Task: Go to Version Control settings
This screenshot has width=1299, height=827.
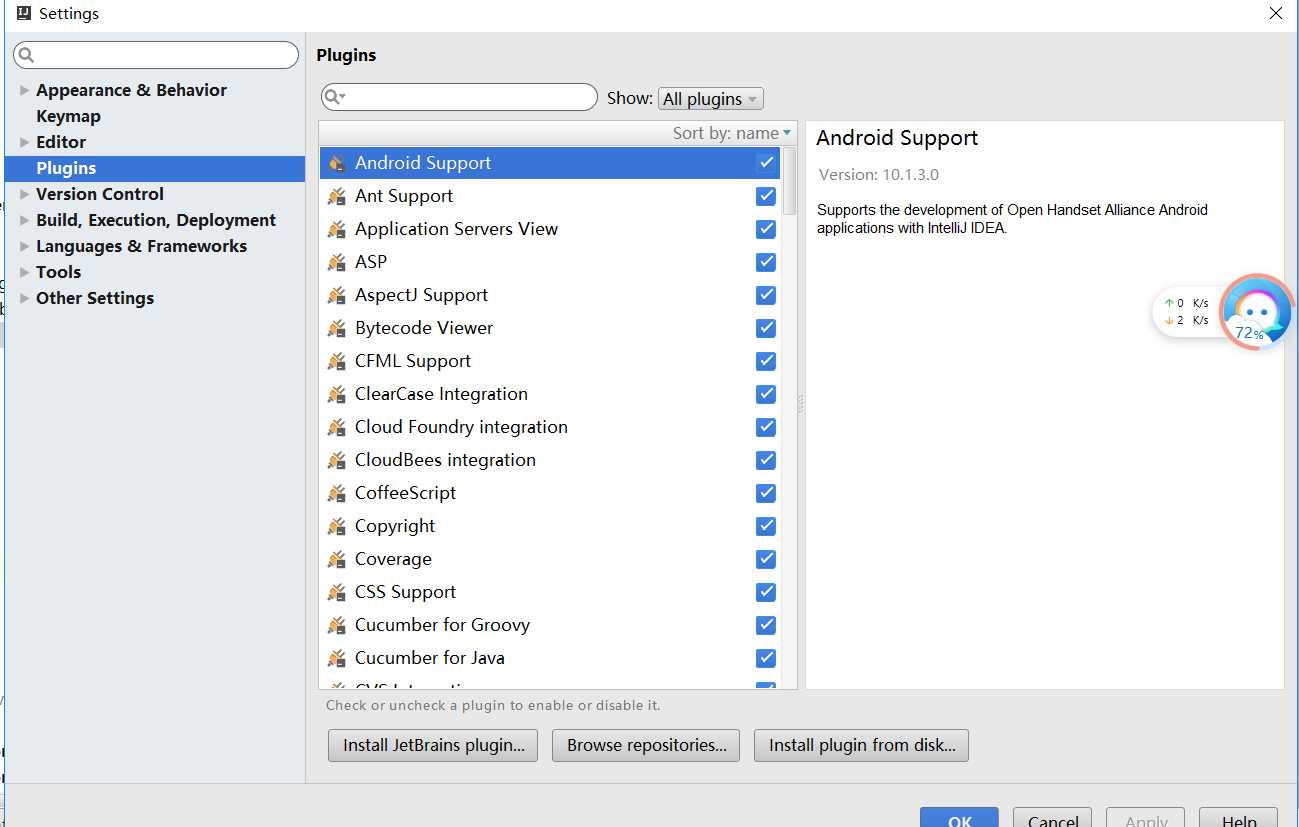Action: click(100, 194)
